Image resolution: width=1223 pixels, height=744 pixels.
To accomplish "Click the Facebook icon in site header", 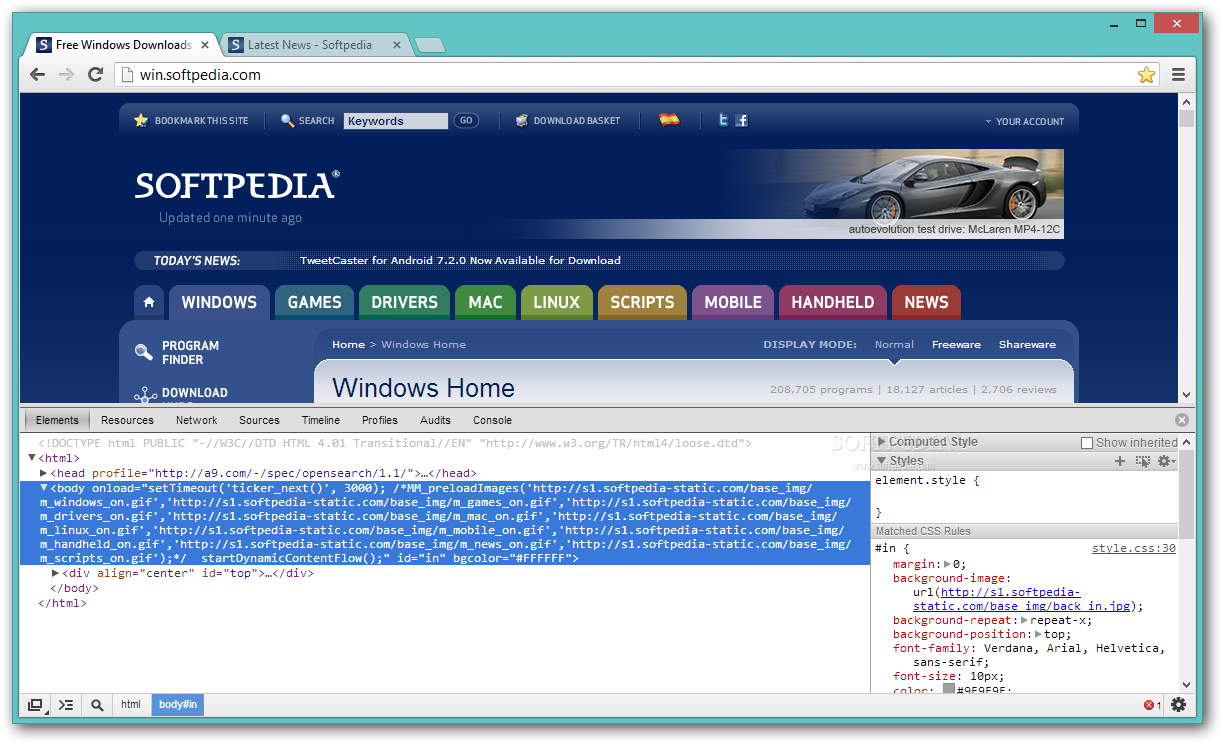I will tap(741, 120).
